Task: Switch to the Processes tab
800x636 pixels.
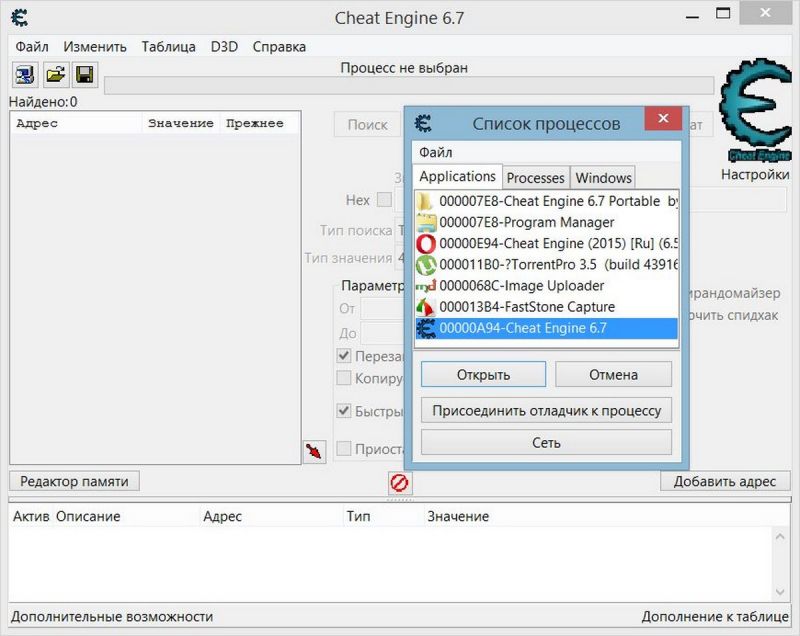Action: 536,178
